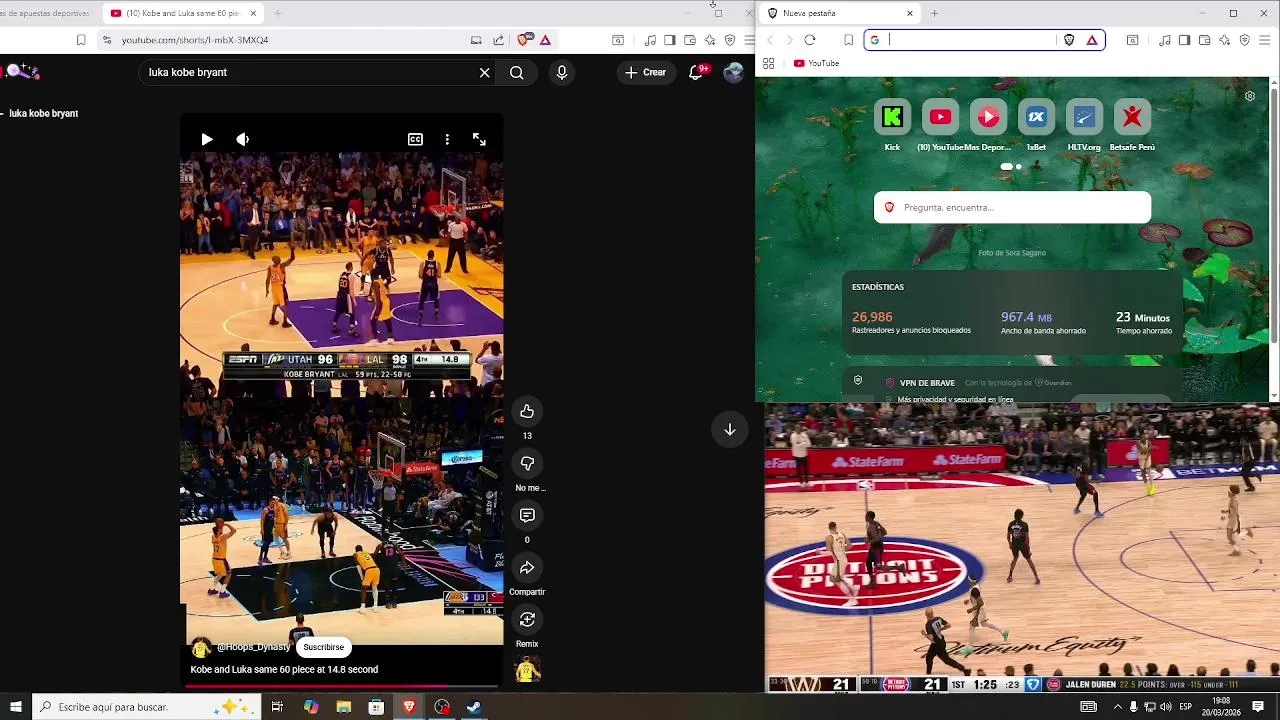Open the YouTube account avatar menu
This screenshot has width=1280, height=720.
click(x=734, y=72)
